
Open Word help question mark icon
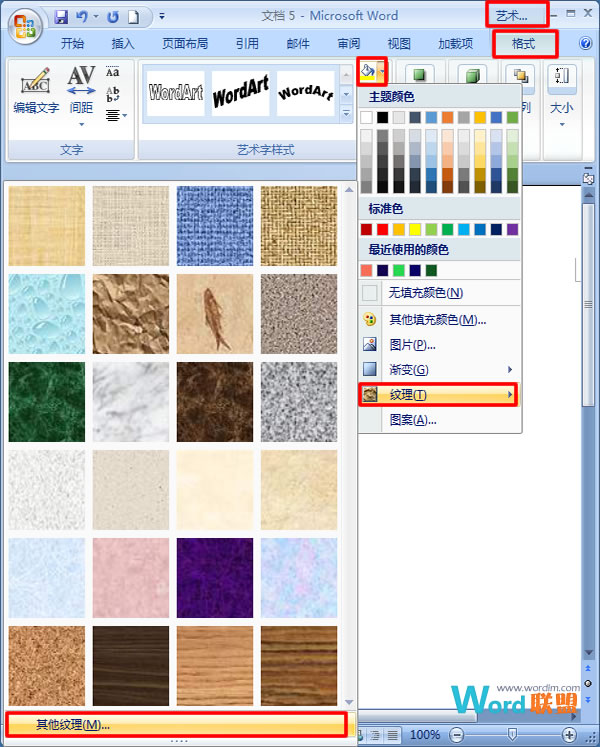(585, 44)
